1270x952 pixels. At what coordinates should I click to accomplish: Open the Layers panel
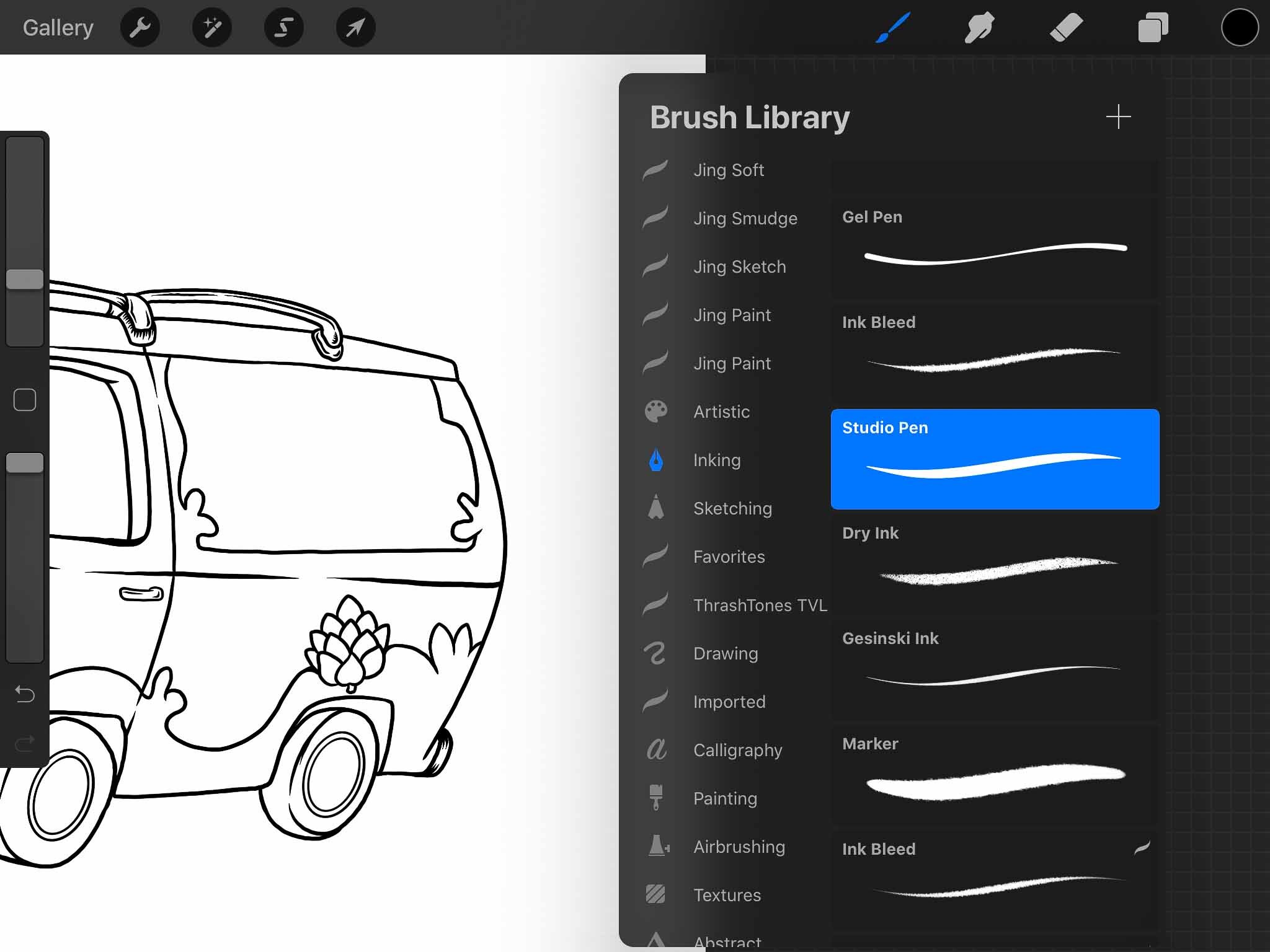1153,27
